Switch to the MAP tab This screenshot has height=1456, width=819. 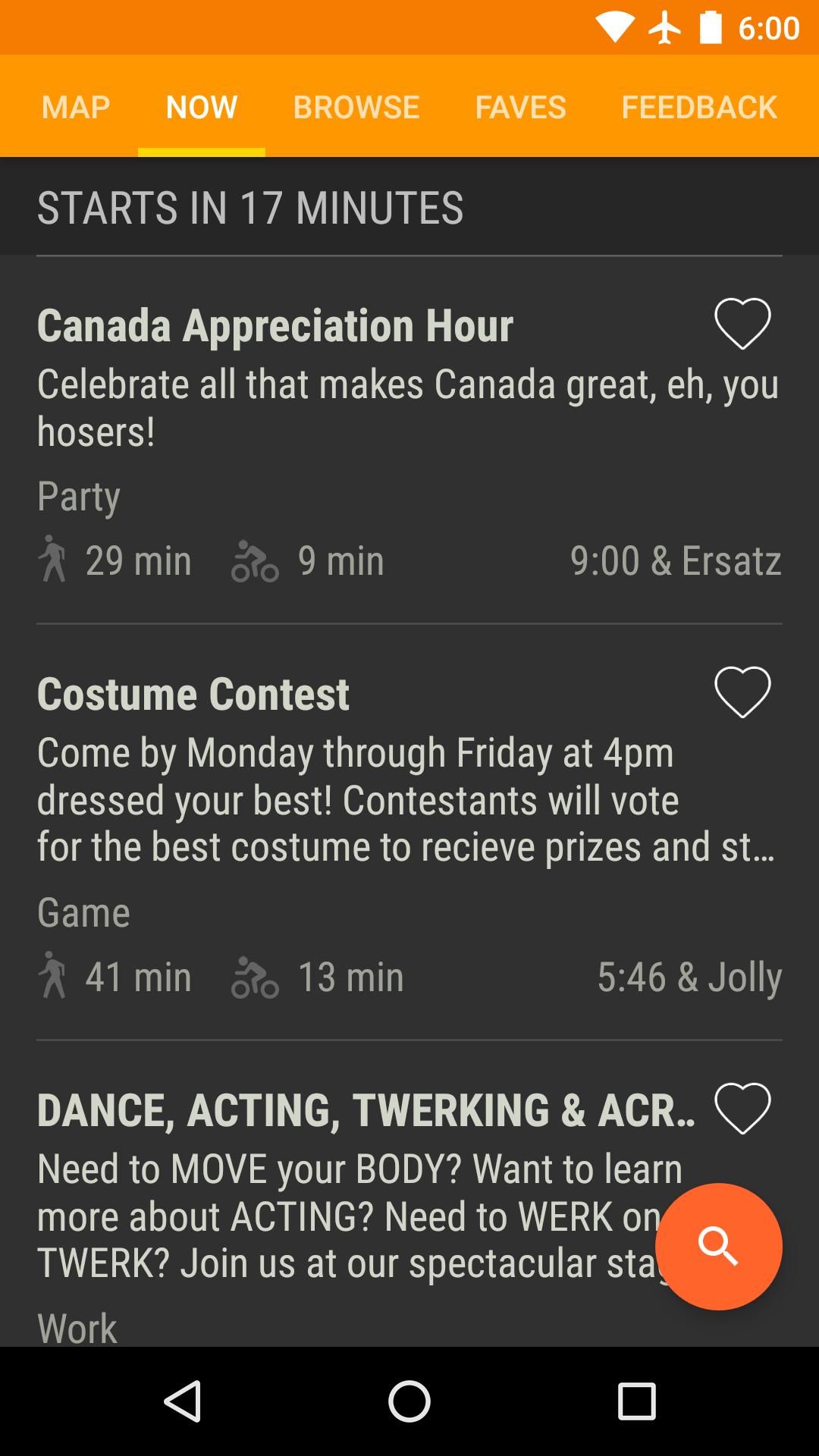pos(76,107)
